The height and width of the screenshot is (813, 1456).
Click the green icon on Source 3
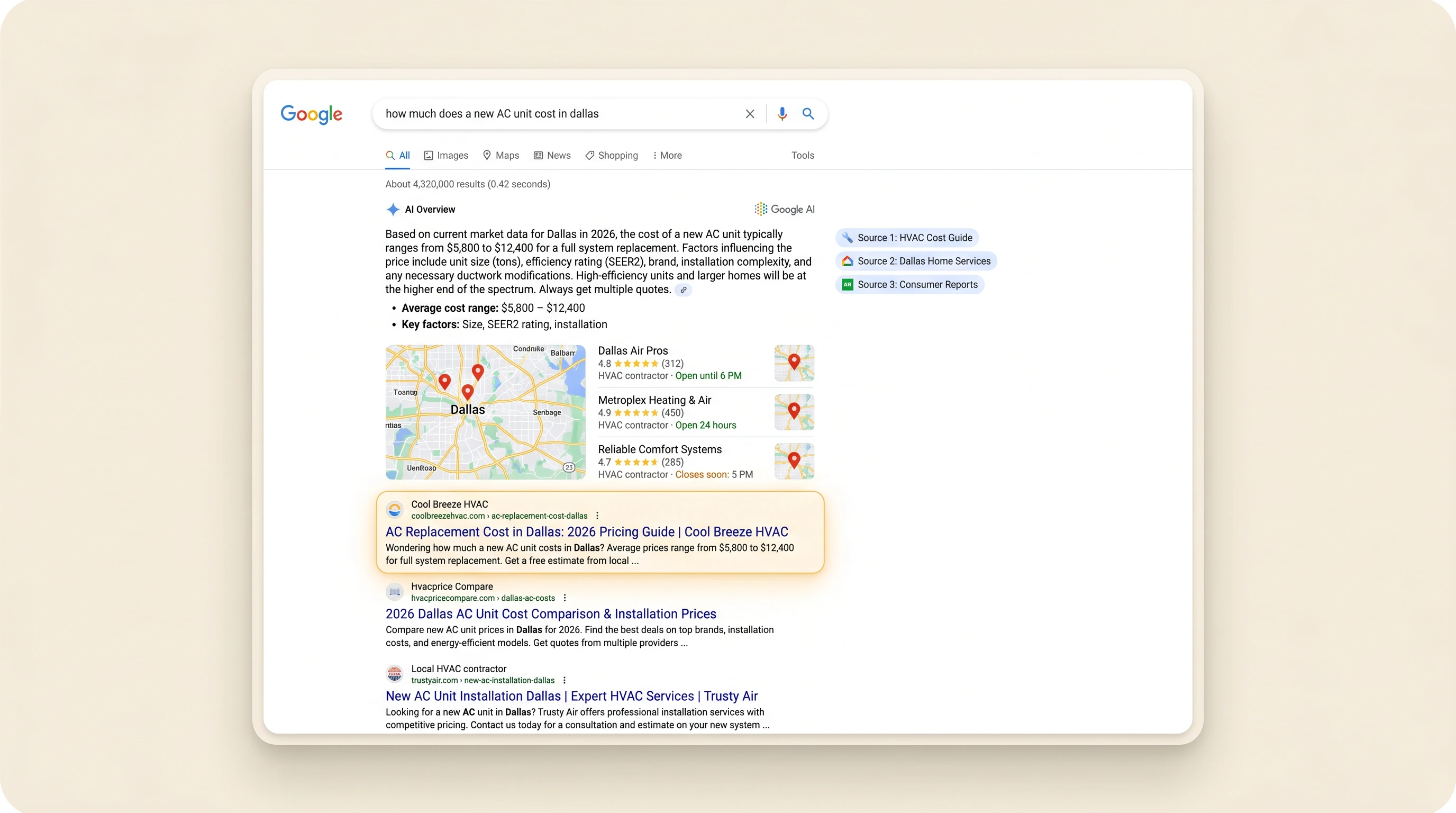(x=847, y=285)
